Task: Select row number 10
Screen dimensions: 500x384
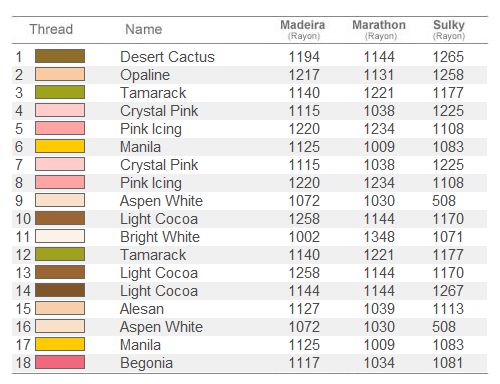Action: pyautogui.click(x=23, y=219)
